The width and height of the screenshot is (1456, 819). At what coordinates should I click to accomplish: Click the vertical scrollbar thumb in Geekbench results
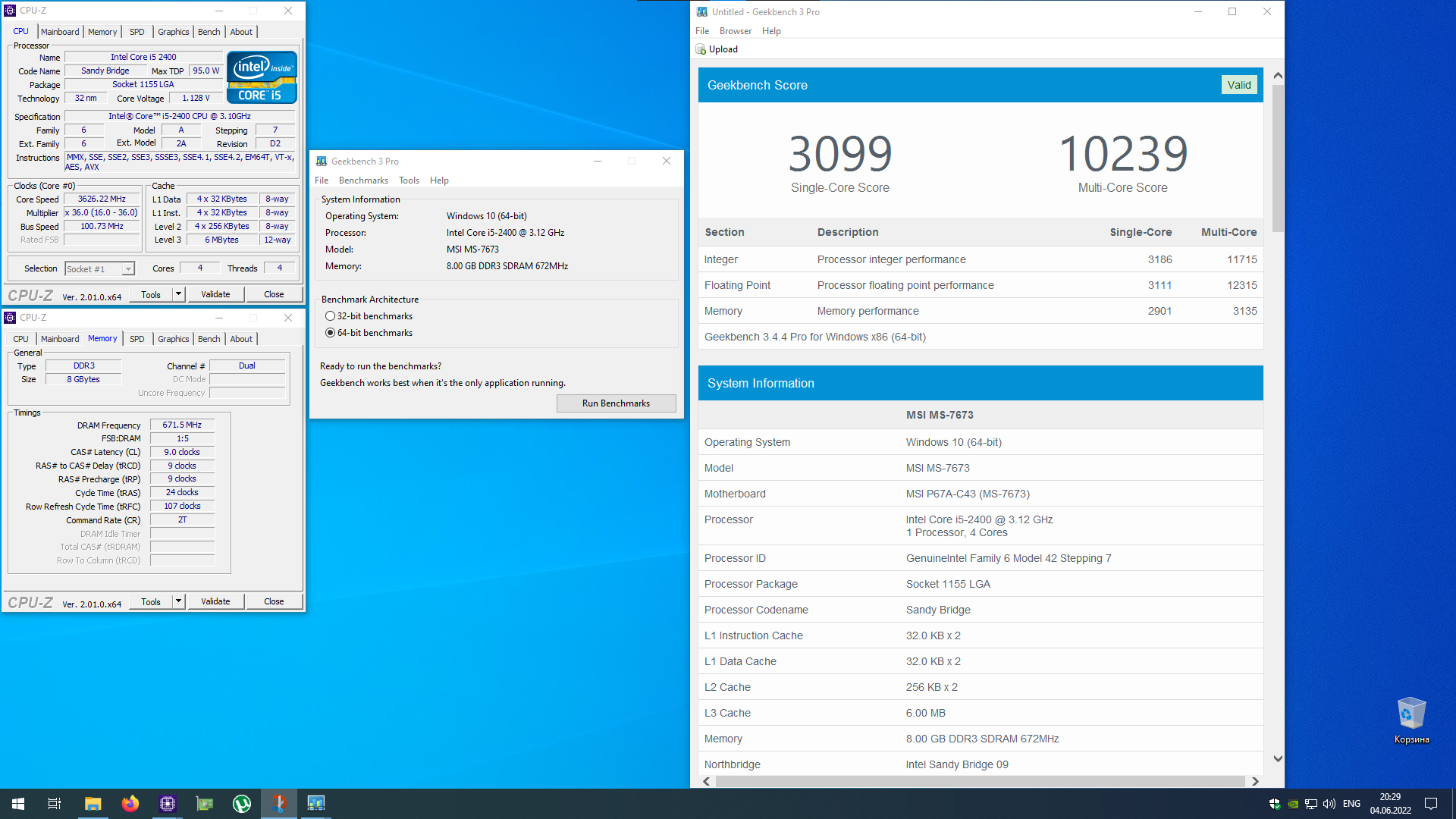point(1278,158)
